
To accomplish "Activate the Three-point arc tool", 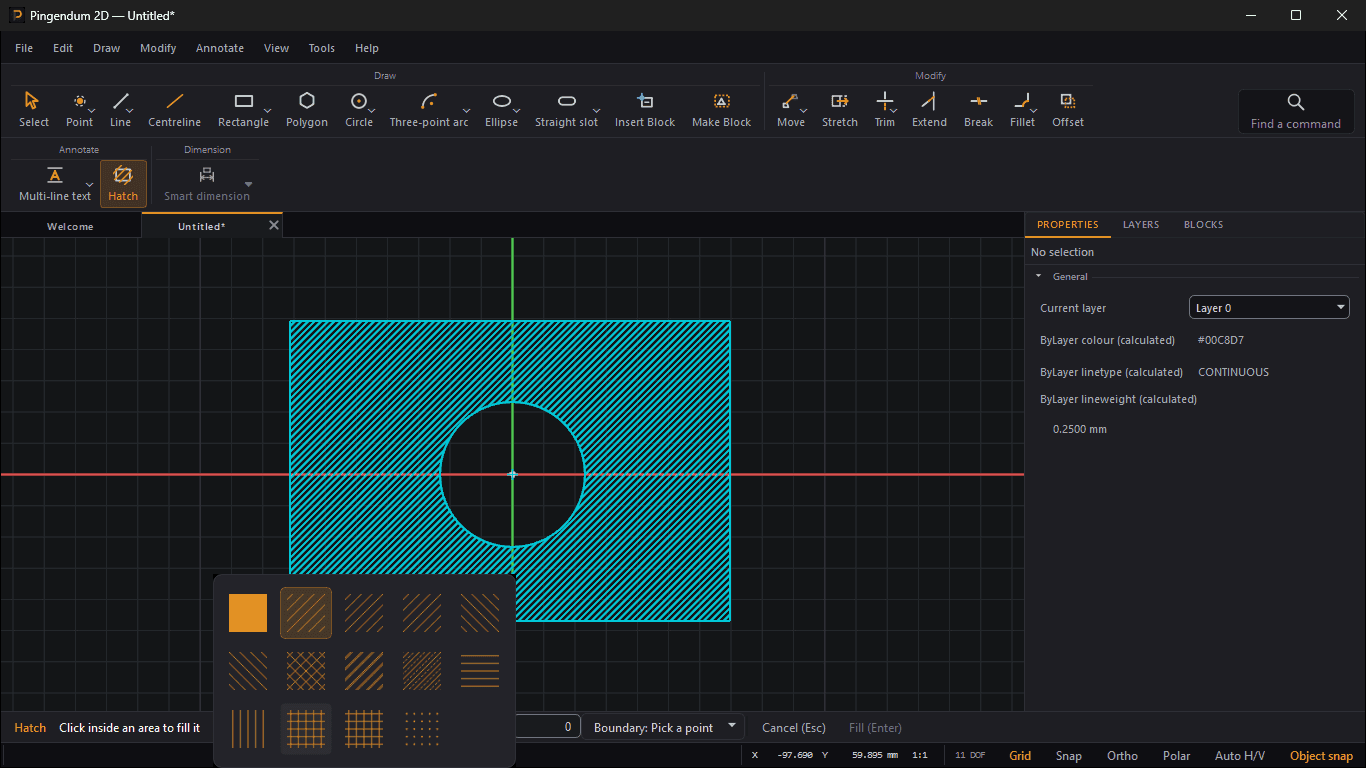I will point(429,109).
